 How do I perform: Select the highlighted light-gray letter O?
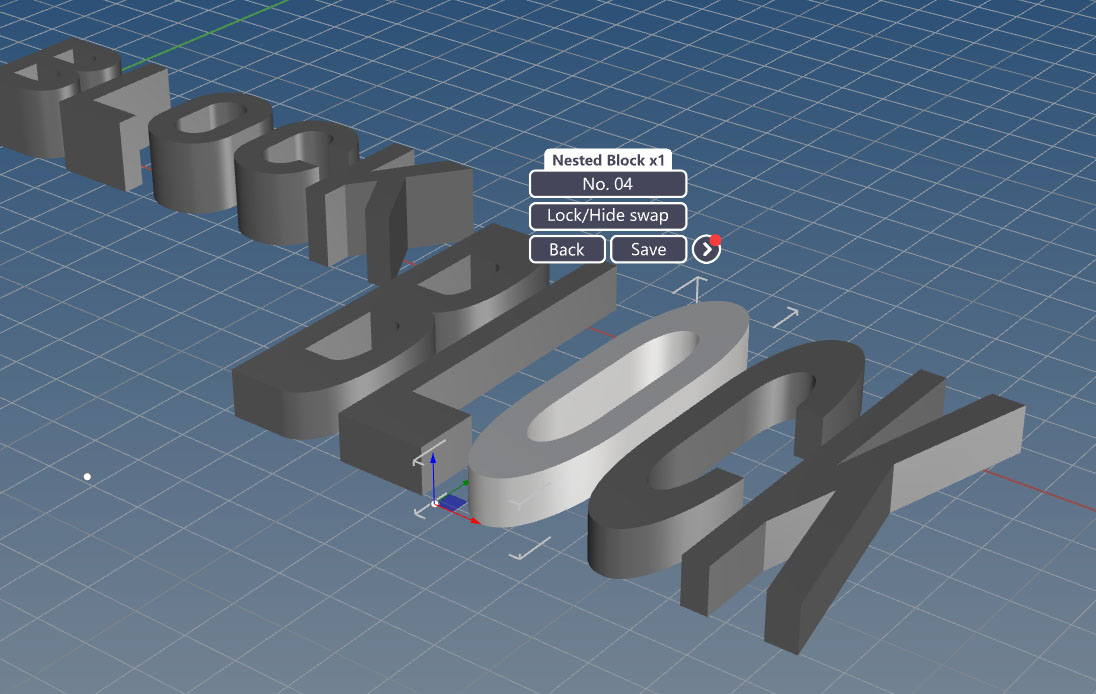608,412
